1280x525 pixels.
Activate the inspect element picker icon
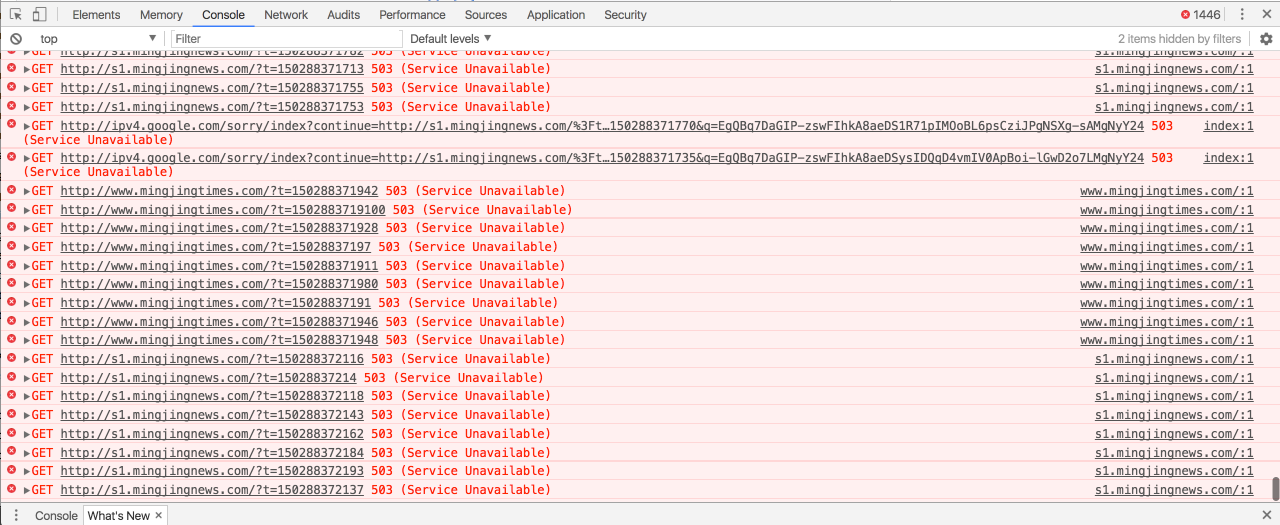(x=16, y=15)
